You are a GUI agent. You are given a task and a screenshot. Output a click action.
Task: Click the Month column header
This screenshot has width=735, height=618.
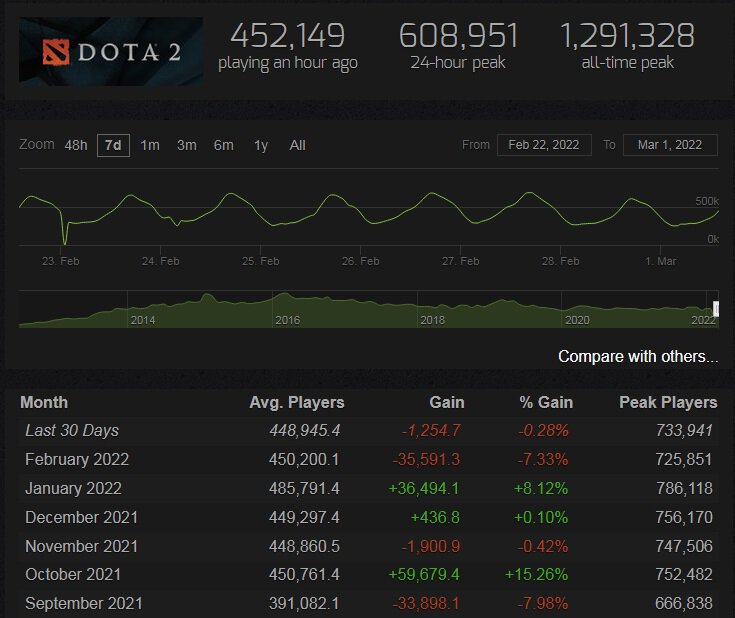pos(44,402)
